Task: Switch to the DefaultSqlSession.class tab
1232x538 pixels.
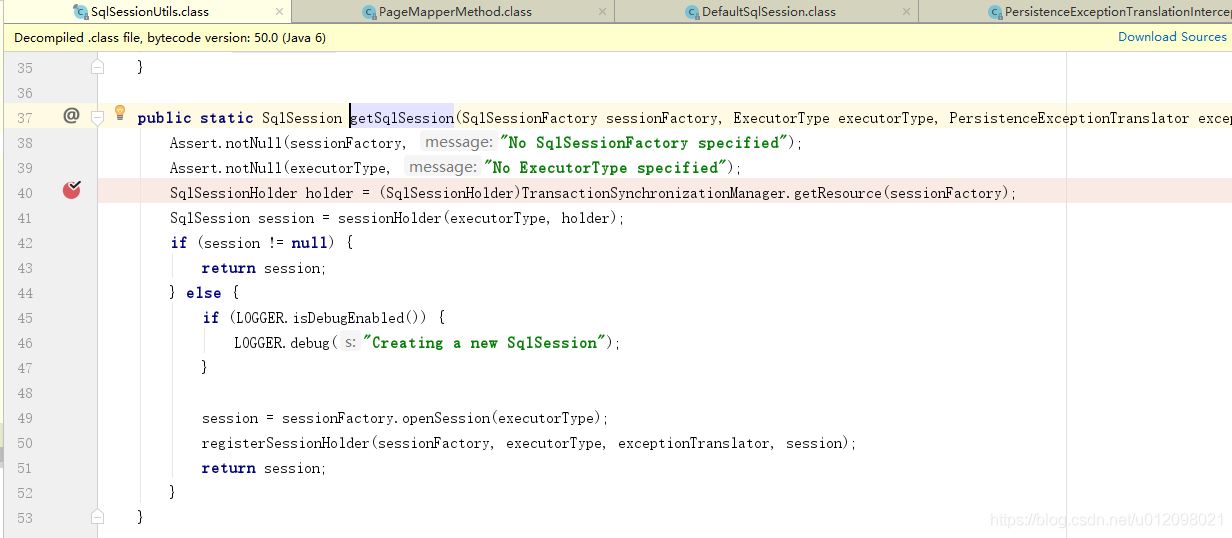Action: click(x=768, y=12)
